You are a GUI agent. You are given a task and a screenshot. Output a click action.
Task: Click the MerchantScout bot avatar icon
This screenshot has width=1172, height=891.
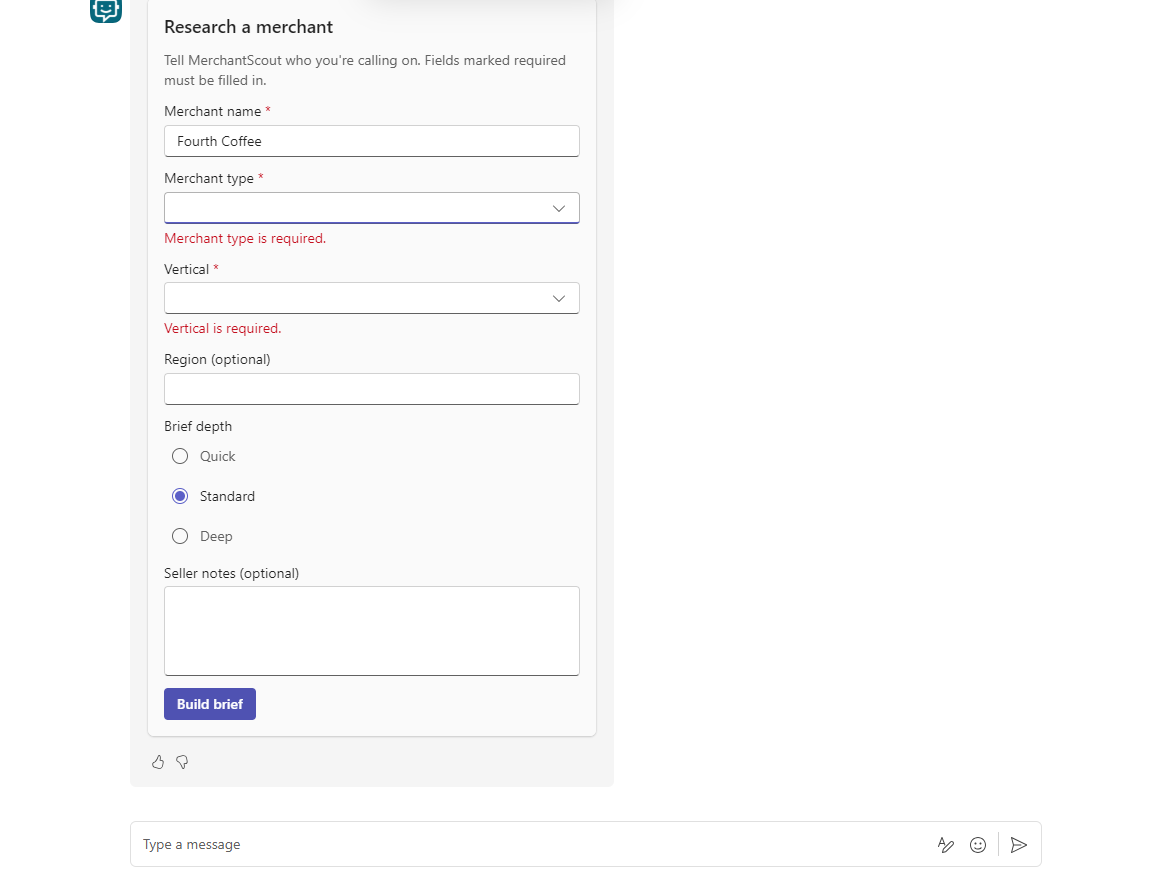105,10
